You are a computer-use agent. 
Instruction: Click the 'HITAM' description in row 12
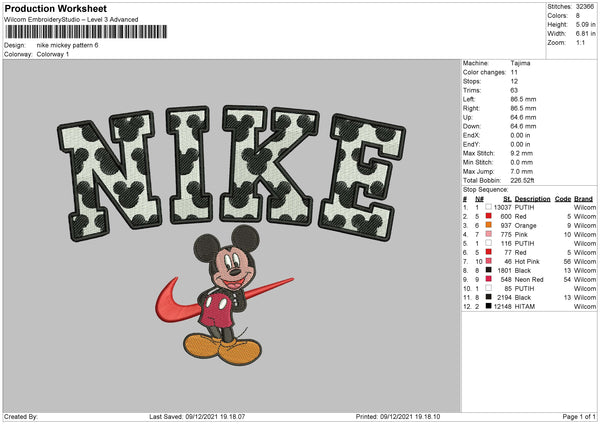(525, 307)
